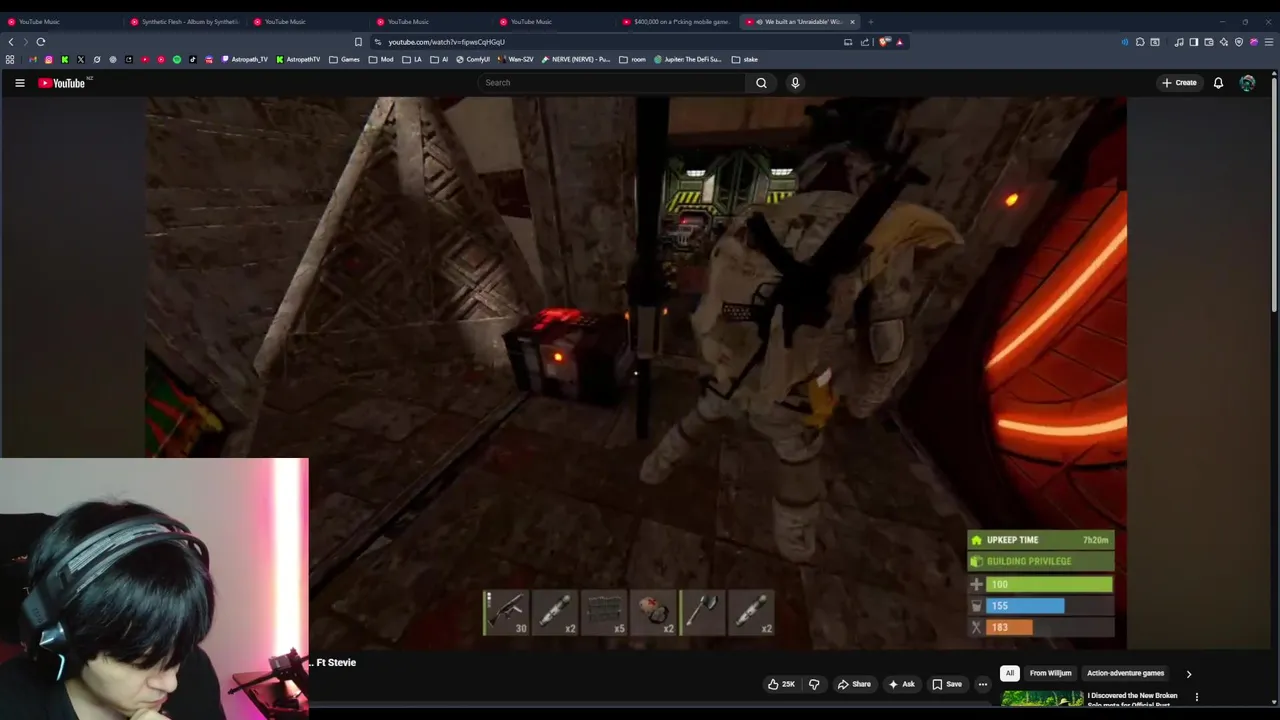Switch to the Synthetic Flesh album tab
1280x720 pixels.
[184, 22]
